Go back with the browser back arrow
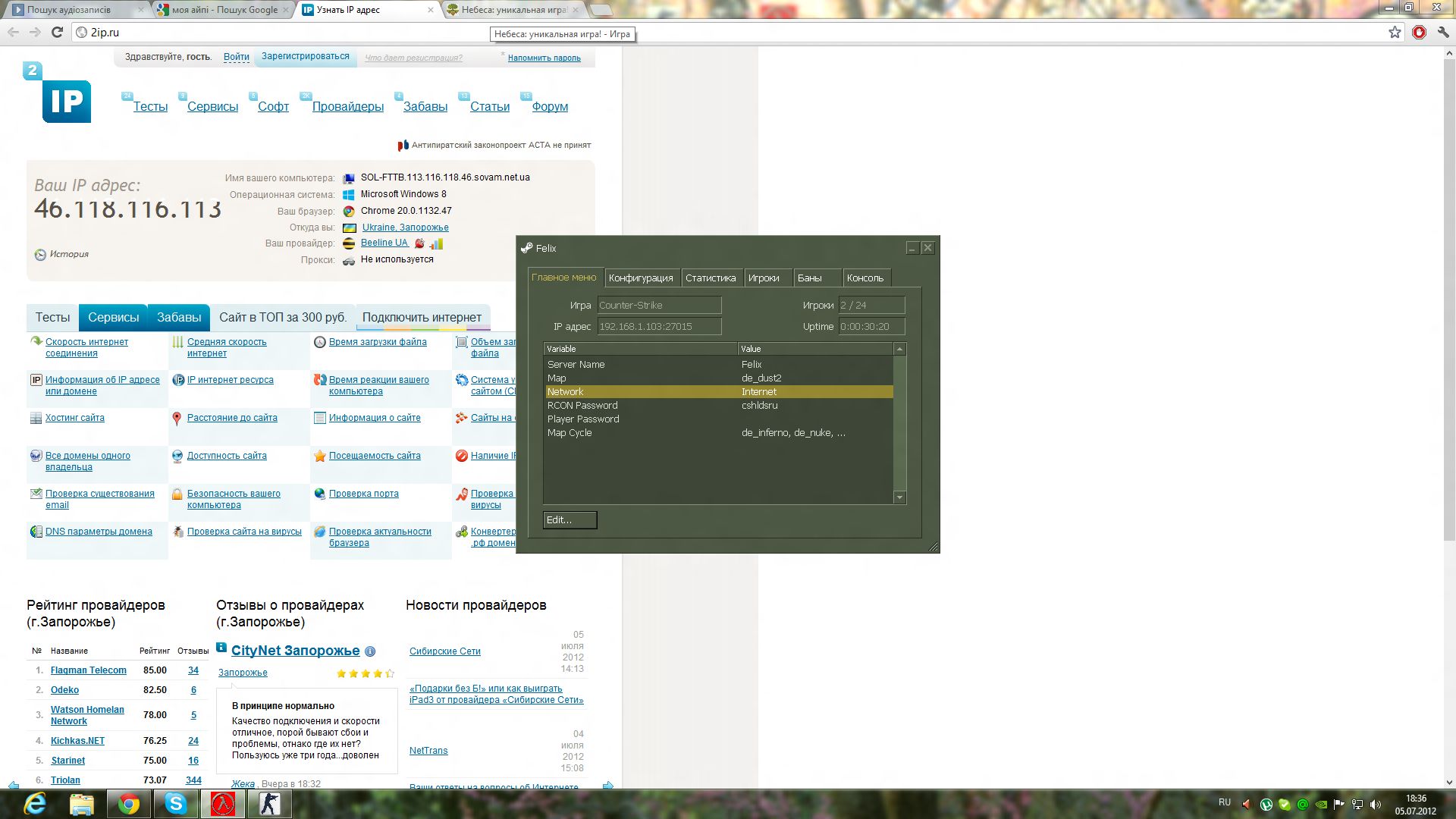Viewport: 1456px width, 819px height. click(13, 32)
